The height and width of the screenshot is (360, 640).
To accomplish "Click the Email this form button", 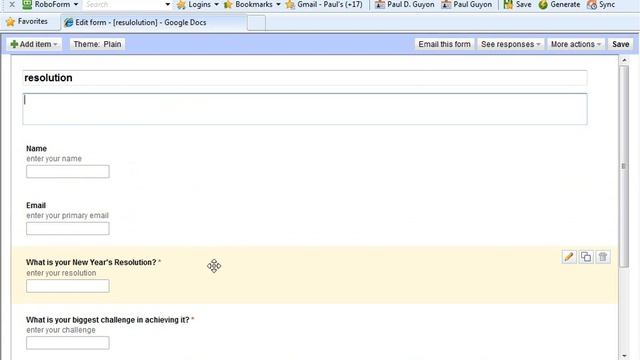I will [444, 44].
